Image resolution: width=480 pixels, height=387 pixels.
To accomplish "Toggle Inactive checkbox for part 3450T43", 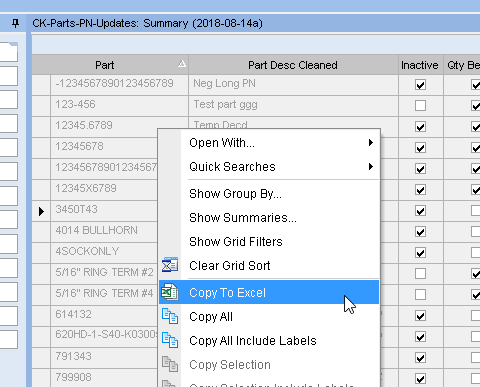I will point(420,211).
